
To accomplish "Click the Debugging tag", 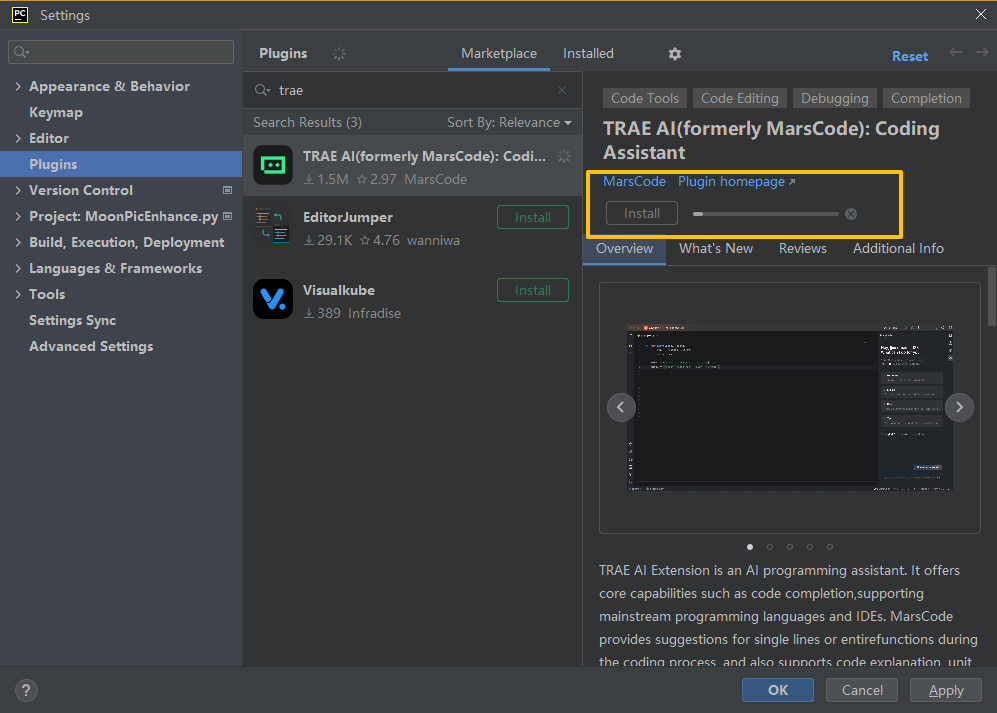I will click(x=834, y=98).
